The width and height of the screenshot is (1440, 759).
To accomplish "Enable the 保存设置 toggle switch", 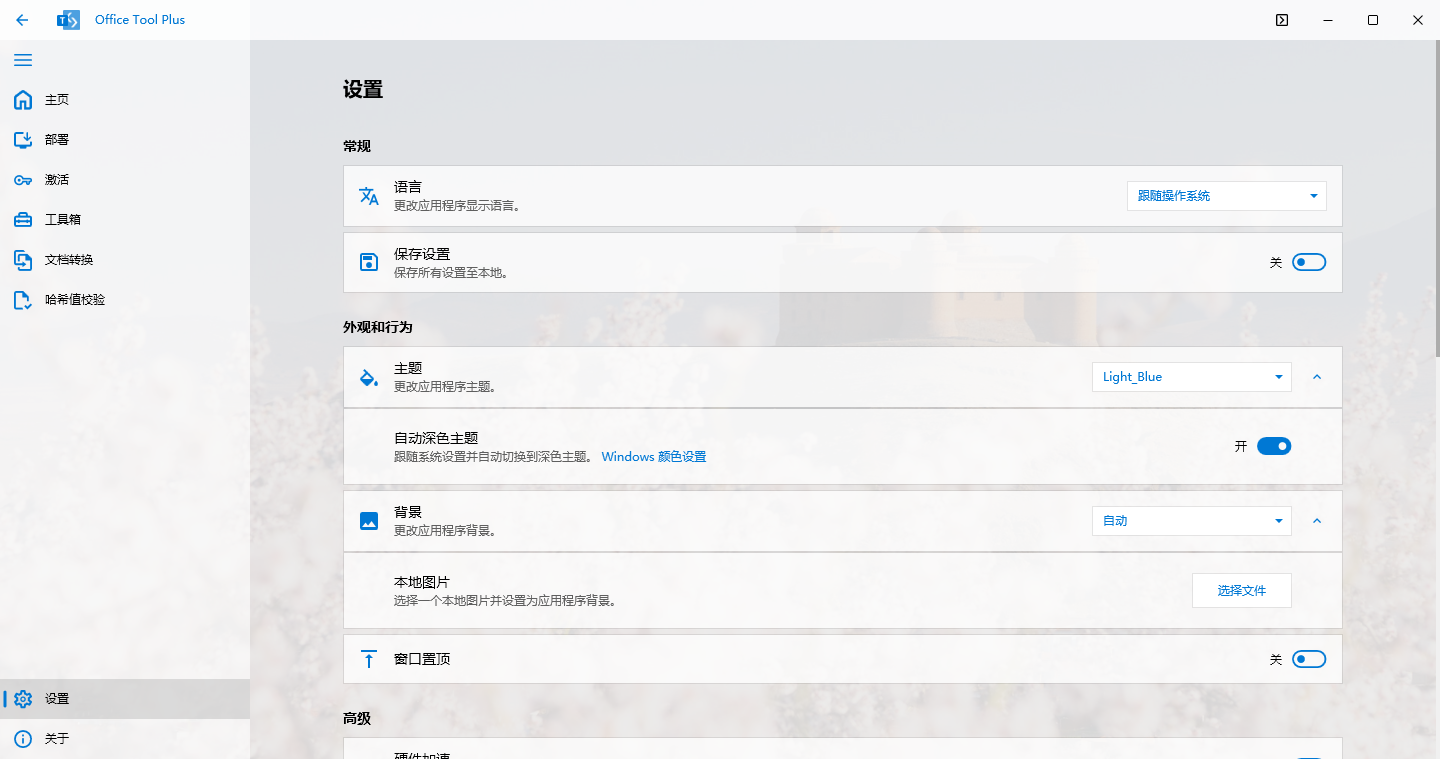I will point(1308,262).
